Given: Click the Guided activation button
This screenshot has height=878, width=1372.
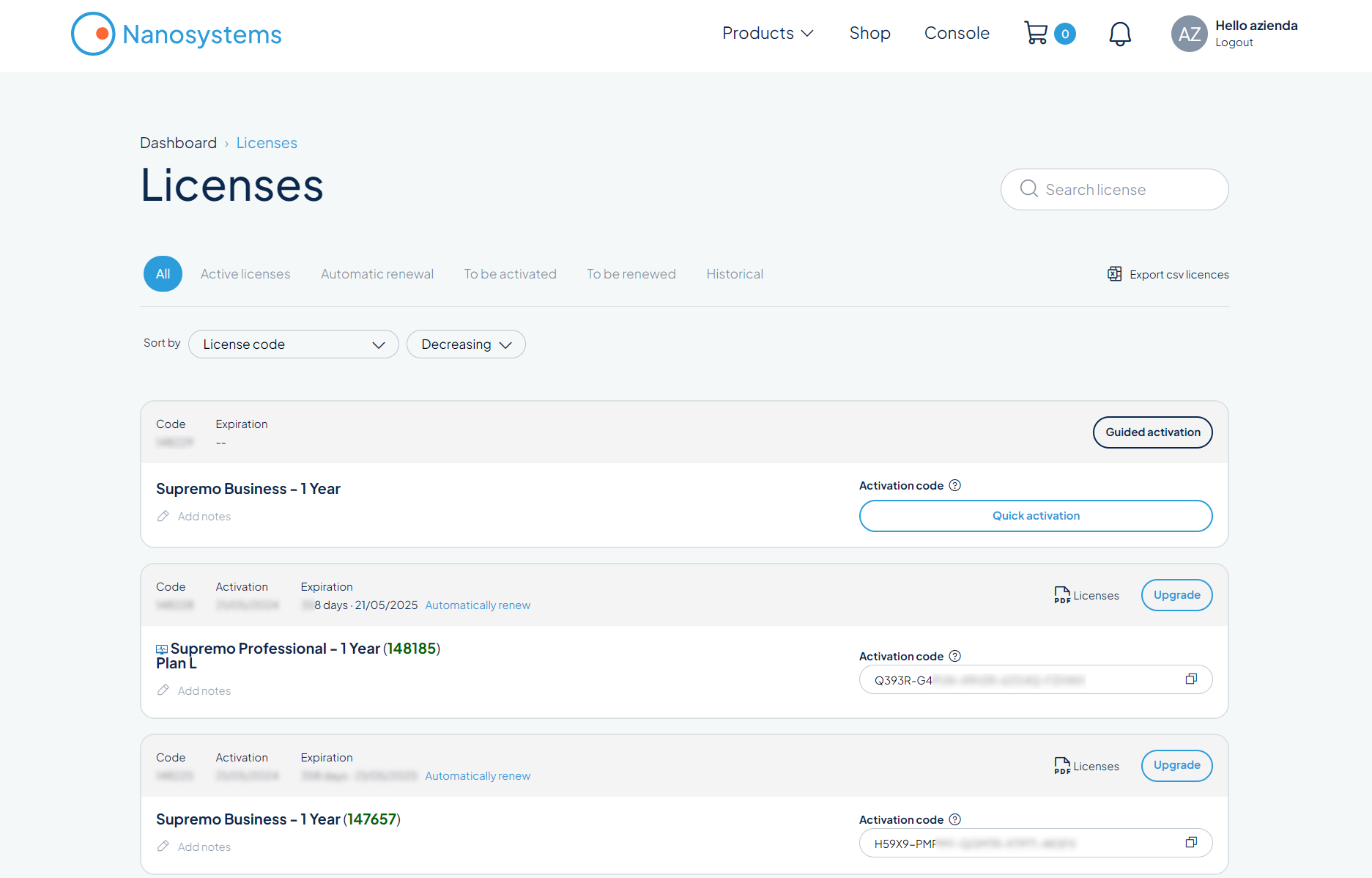Looking at the screenshot, I should coord(1153,432).
